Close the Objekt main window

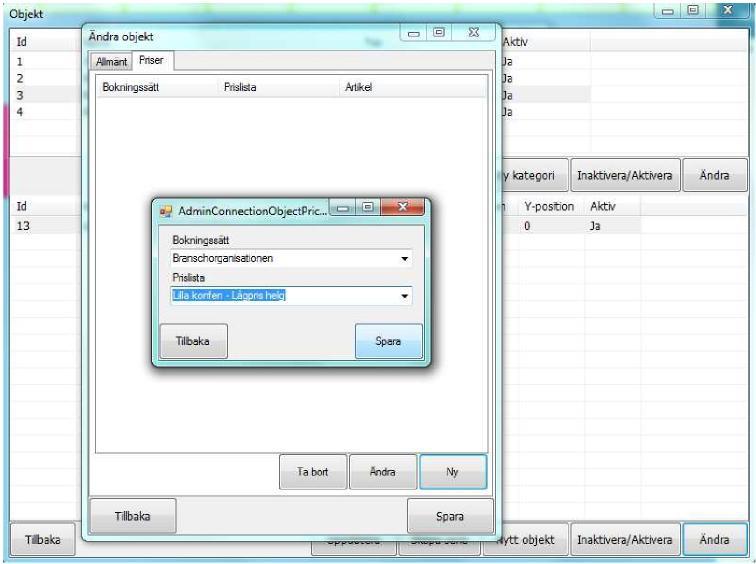(x=728, y=10)
